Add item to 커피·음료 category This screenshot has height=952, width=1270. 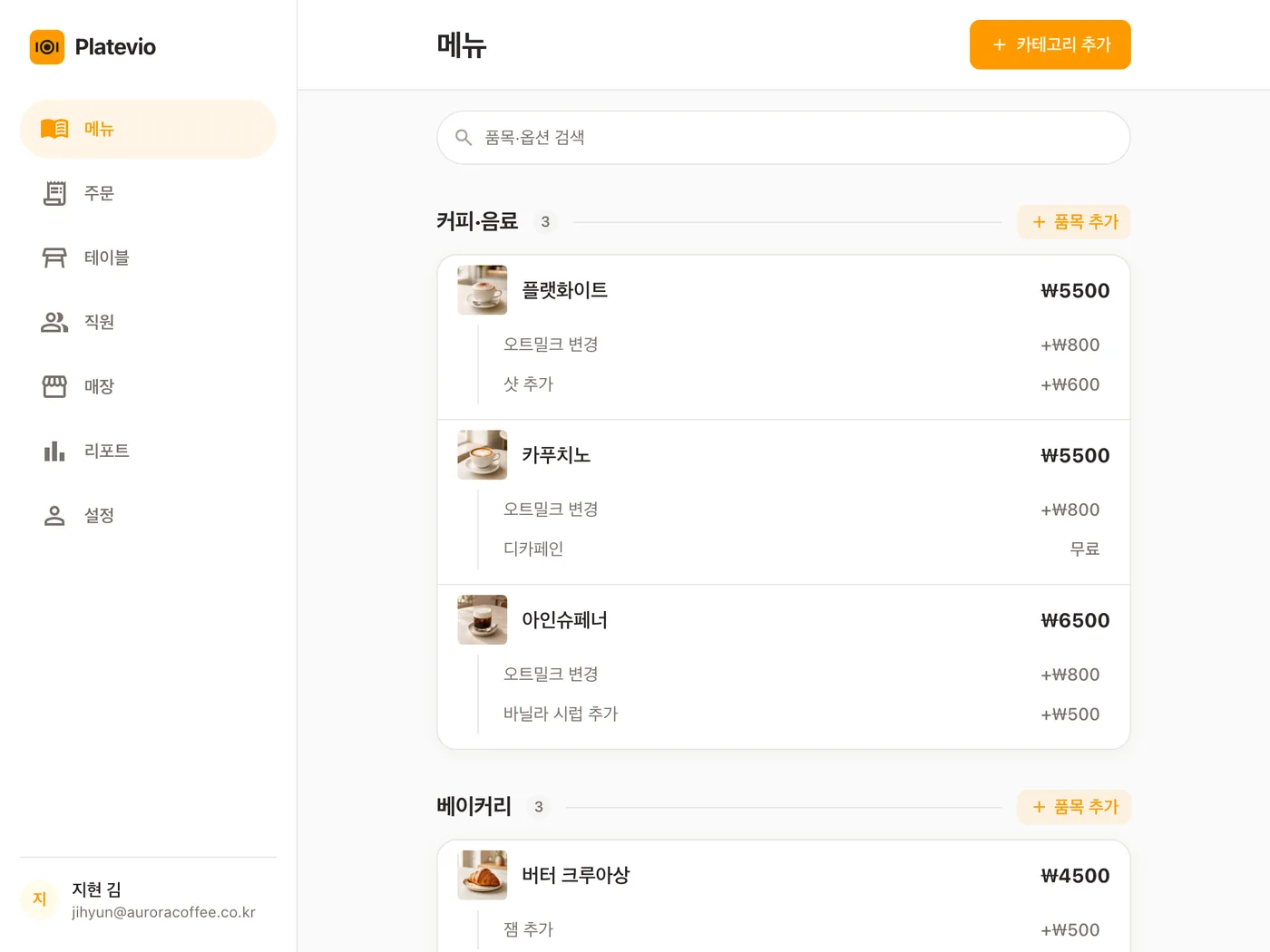[x=1074, y=222]
